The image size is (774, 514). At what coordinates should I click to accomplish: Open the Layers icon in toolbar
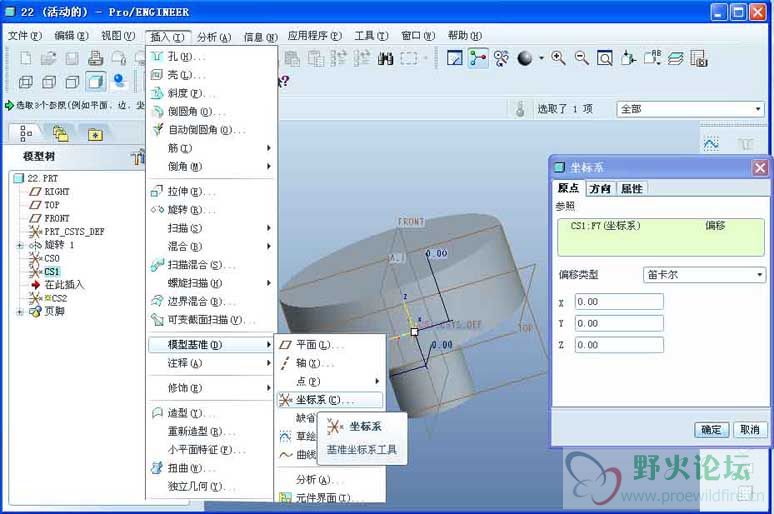tap(676, 58)
